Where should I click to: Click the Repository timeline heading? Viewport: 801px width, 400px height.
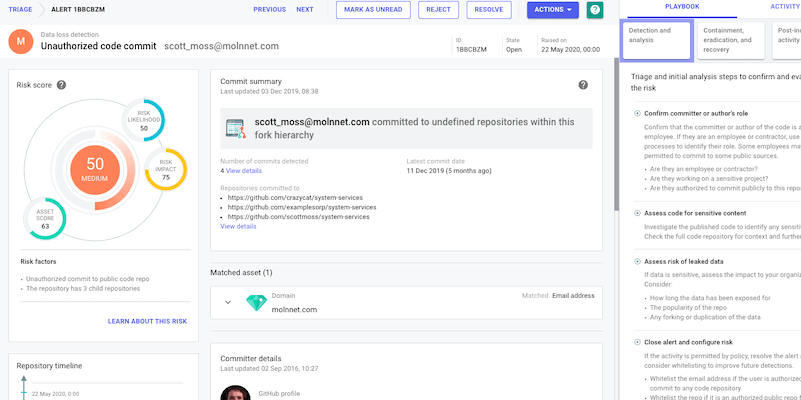click(x=49, y=366)
